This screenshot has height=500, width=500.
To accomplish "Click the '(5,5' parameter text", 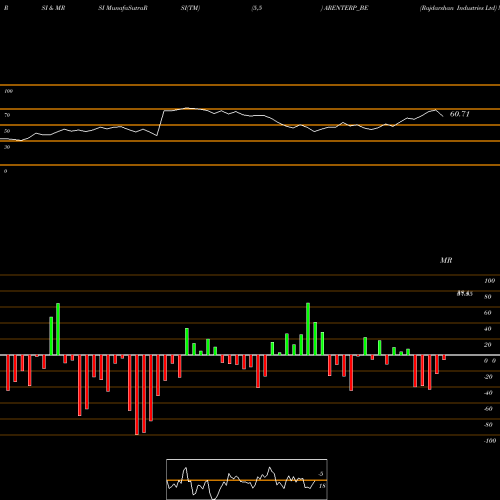I will tap(257, 8).
